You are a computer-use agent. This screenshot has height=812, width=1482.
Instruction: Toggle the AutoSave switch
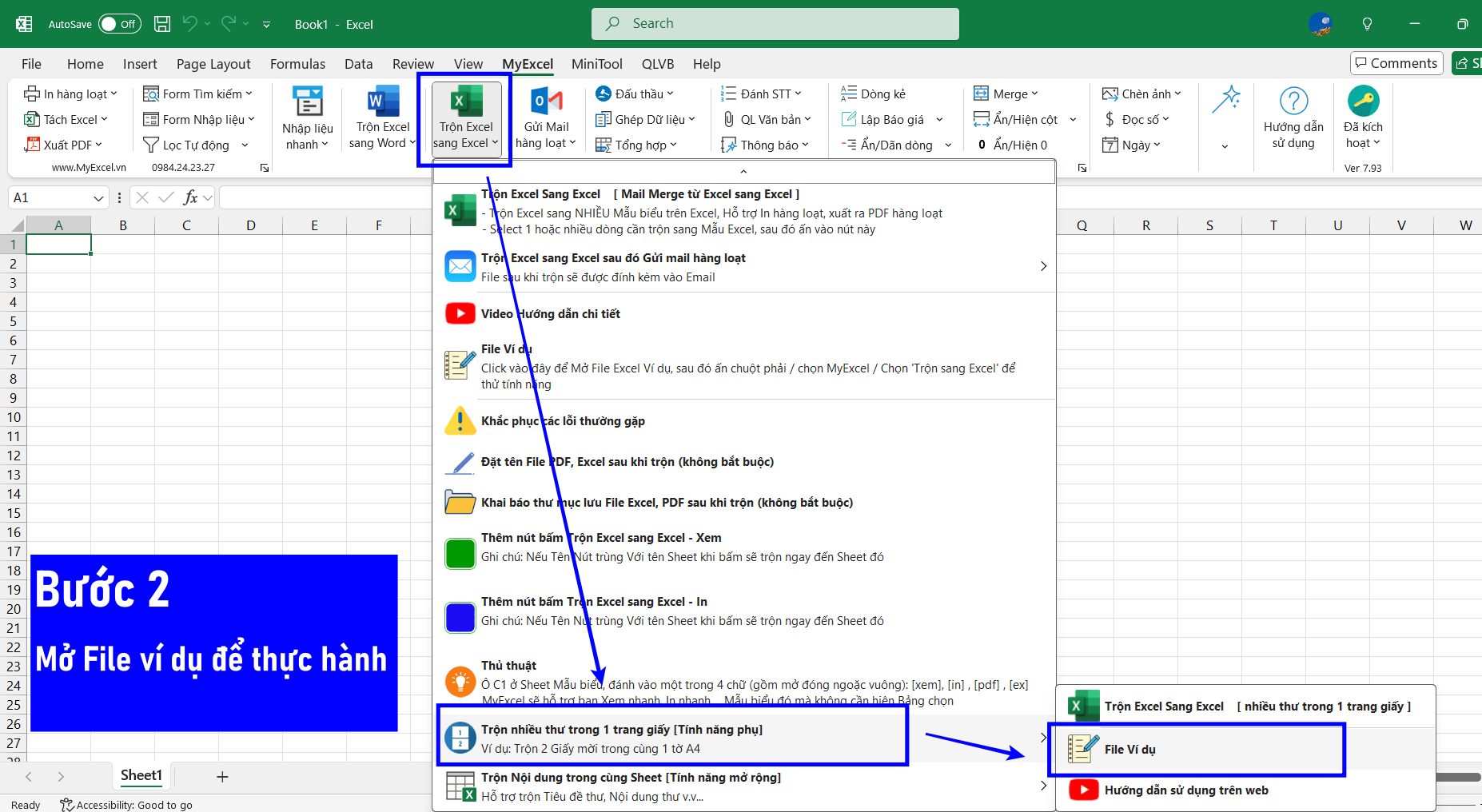(119, 24)
